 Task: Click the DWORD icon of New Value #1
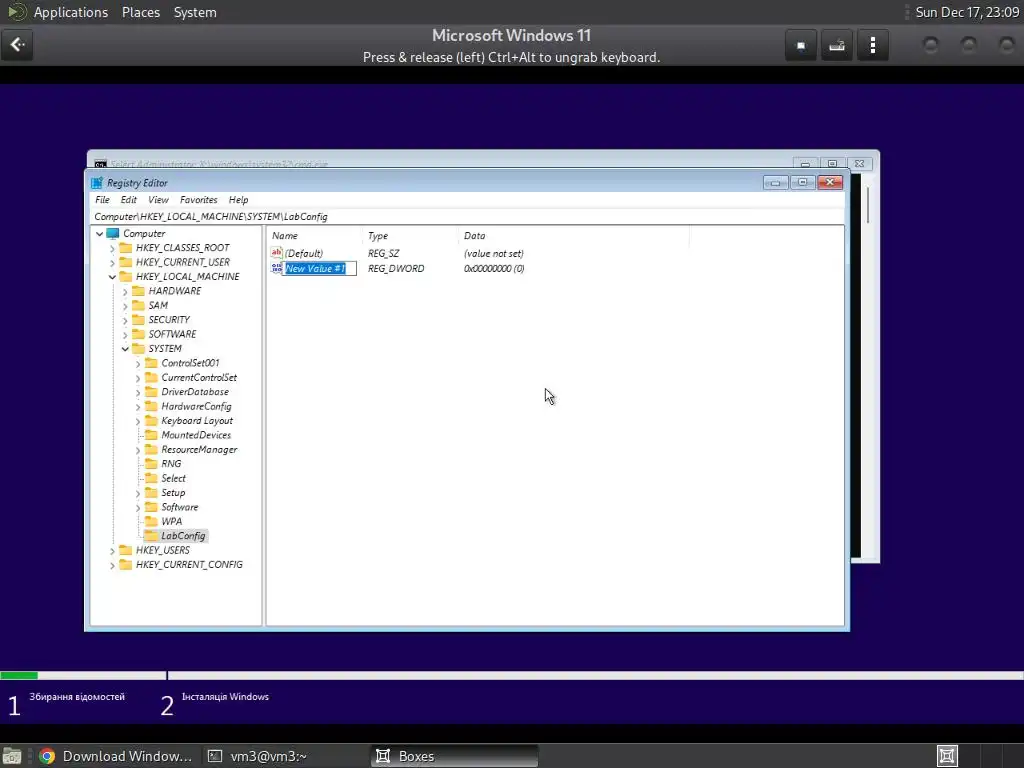pyautogui.click(x=276, y=268)
